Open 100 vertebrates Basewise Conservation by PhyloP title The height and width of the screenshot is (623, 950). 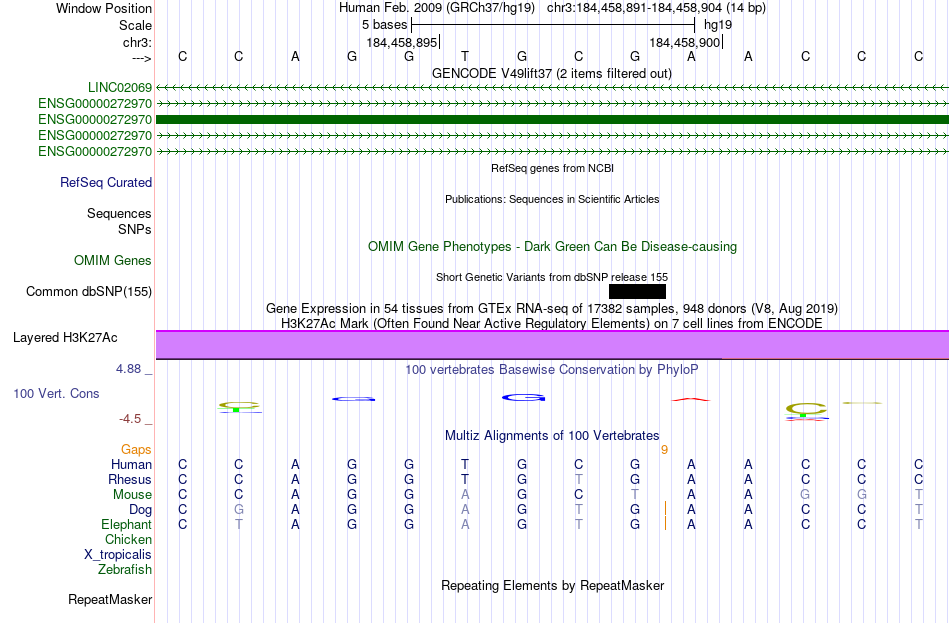[551, 370]
